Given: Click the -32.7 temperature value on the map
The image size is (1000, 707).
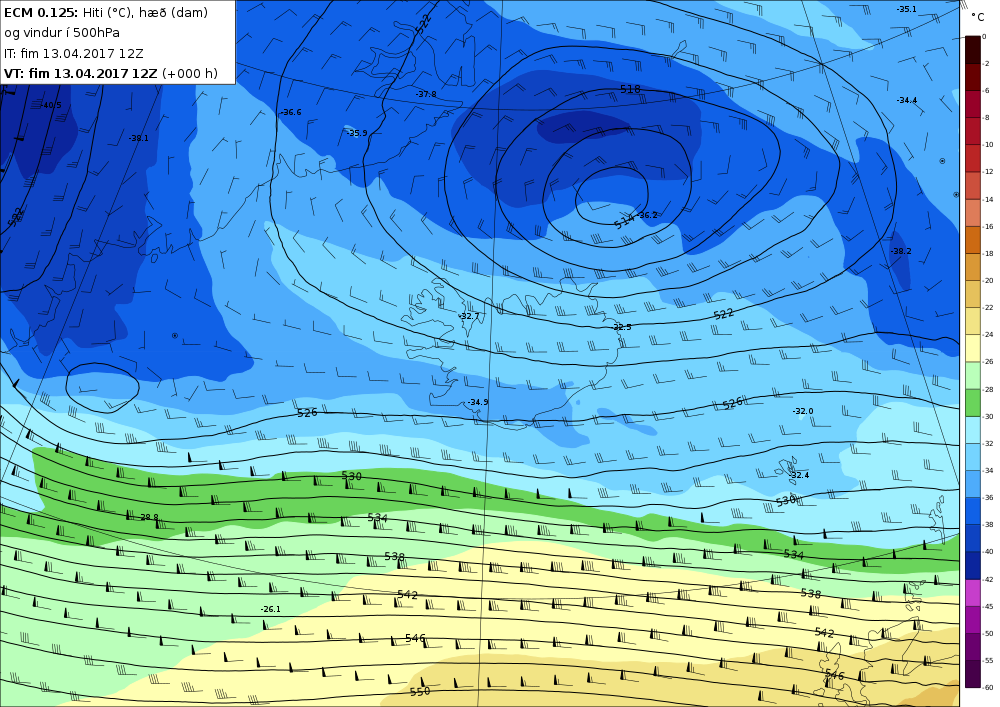Looking at the screenshot, I should click(x=469, y=316).
